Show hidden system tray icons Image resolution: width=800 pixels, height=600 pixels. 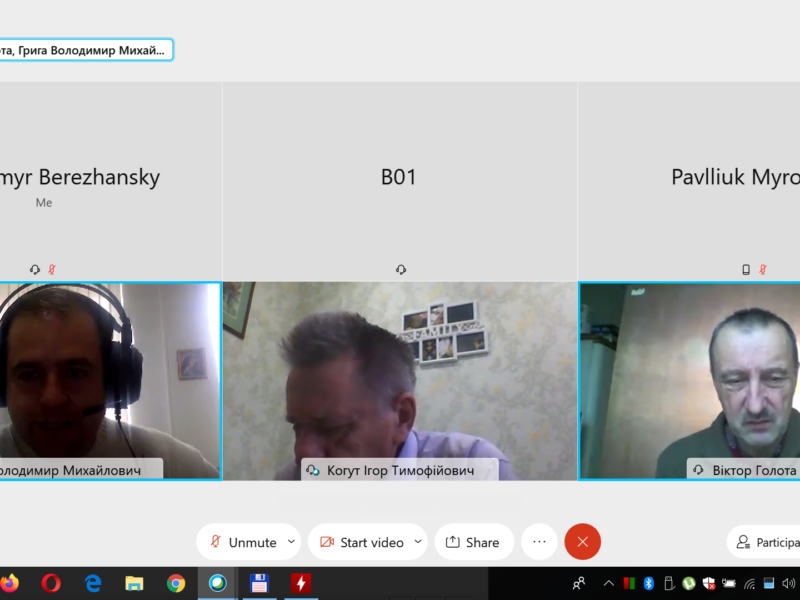(608, 583)
